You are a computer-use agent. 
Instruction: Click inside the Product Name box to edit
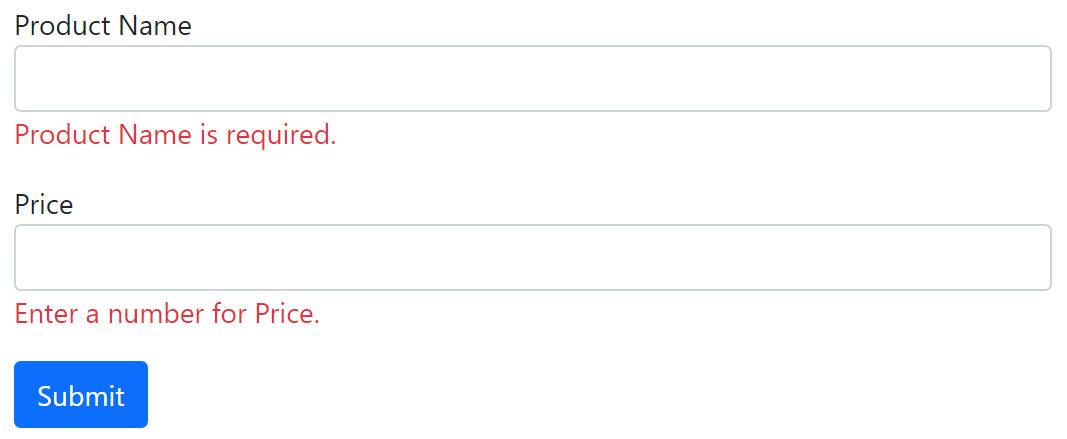(533, 78)
